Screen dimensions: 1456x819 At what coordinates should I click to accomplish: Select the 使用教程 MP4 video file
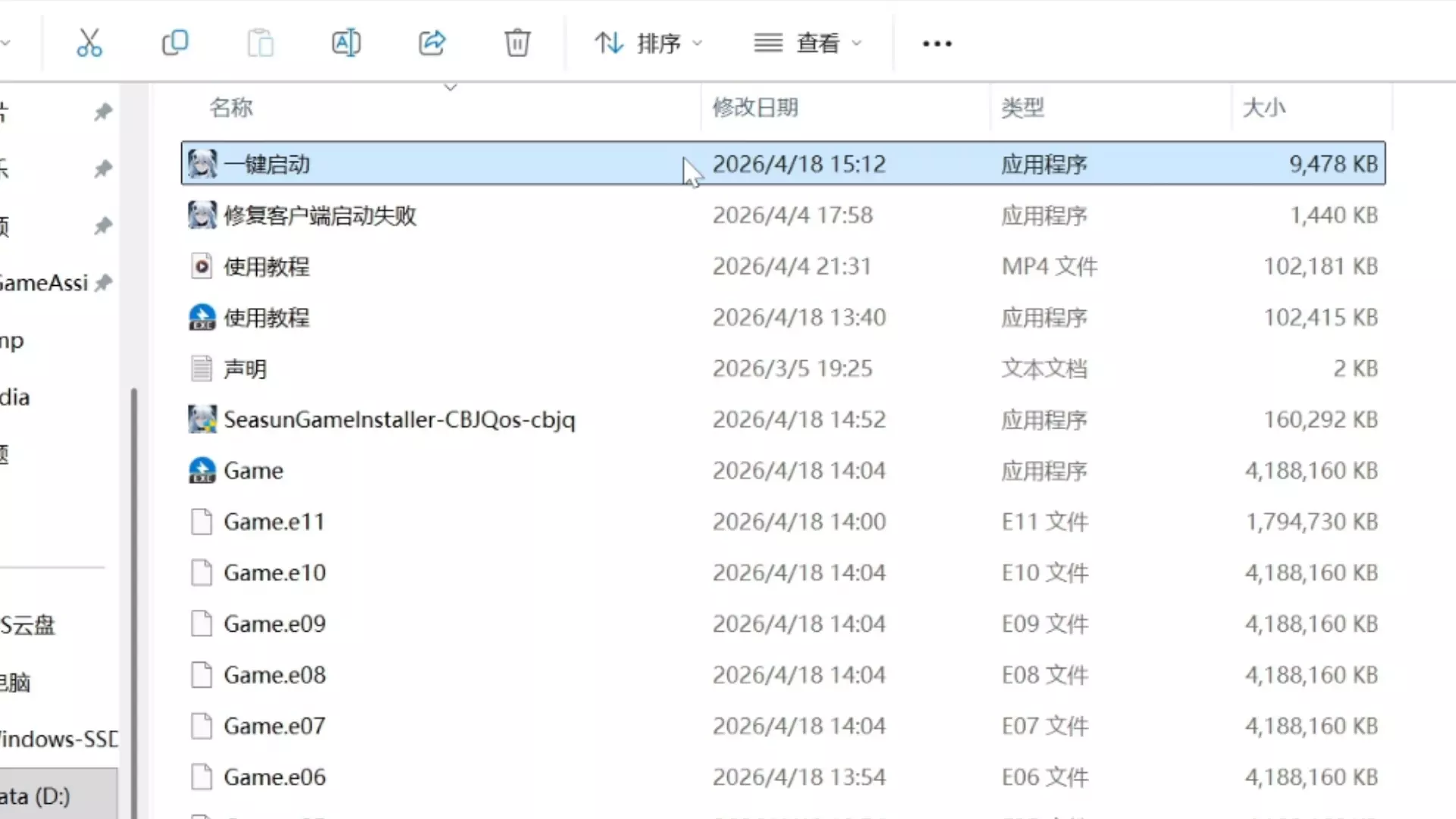coord(266,267)
